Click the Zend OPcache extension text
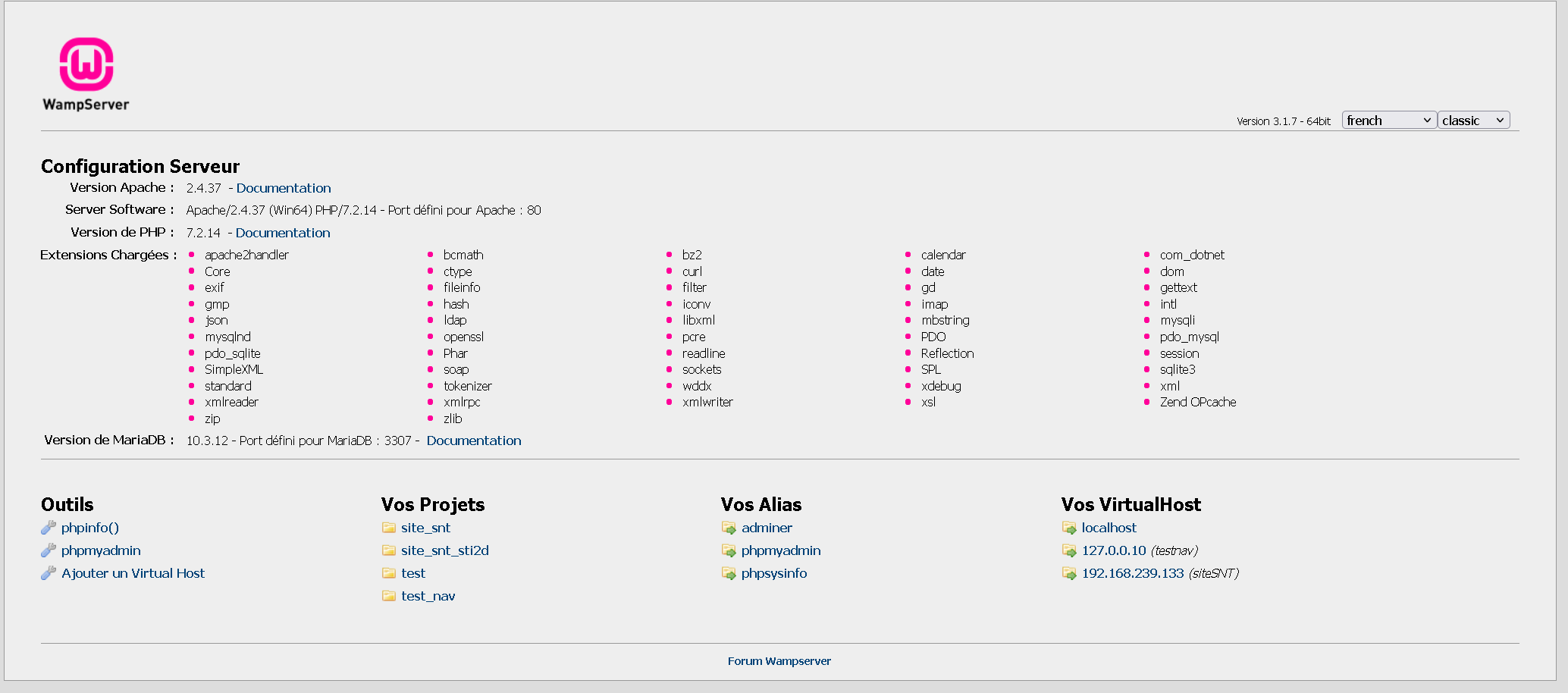 [x=1198, y=402]
